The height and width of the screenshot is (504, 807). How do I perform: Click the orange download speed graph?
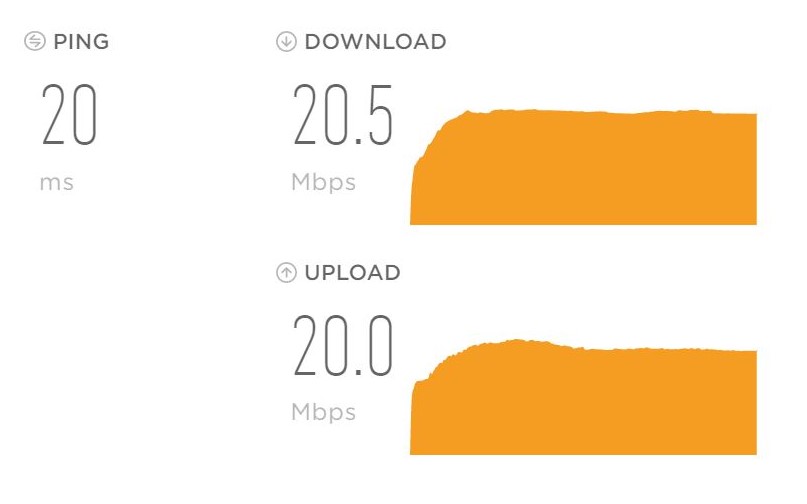[x=583, y=167]
